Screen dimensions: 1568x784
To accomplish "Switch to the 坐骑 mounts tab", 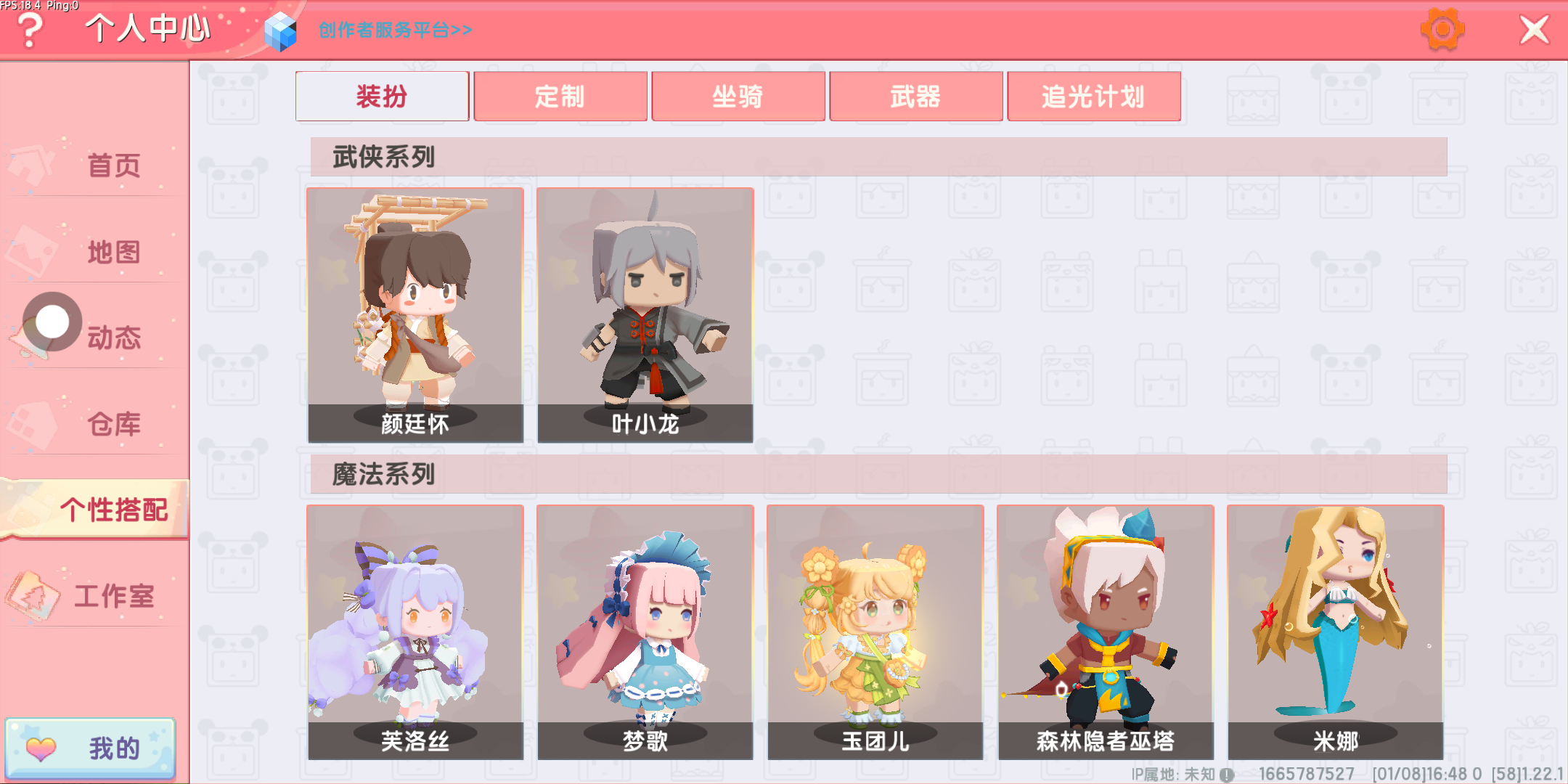I will tap(738, 96).
